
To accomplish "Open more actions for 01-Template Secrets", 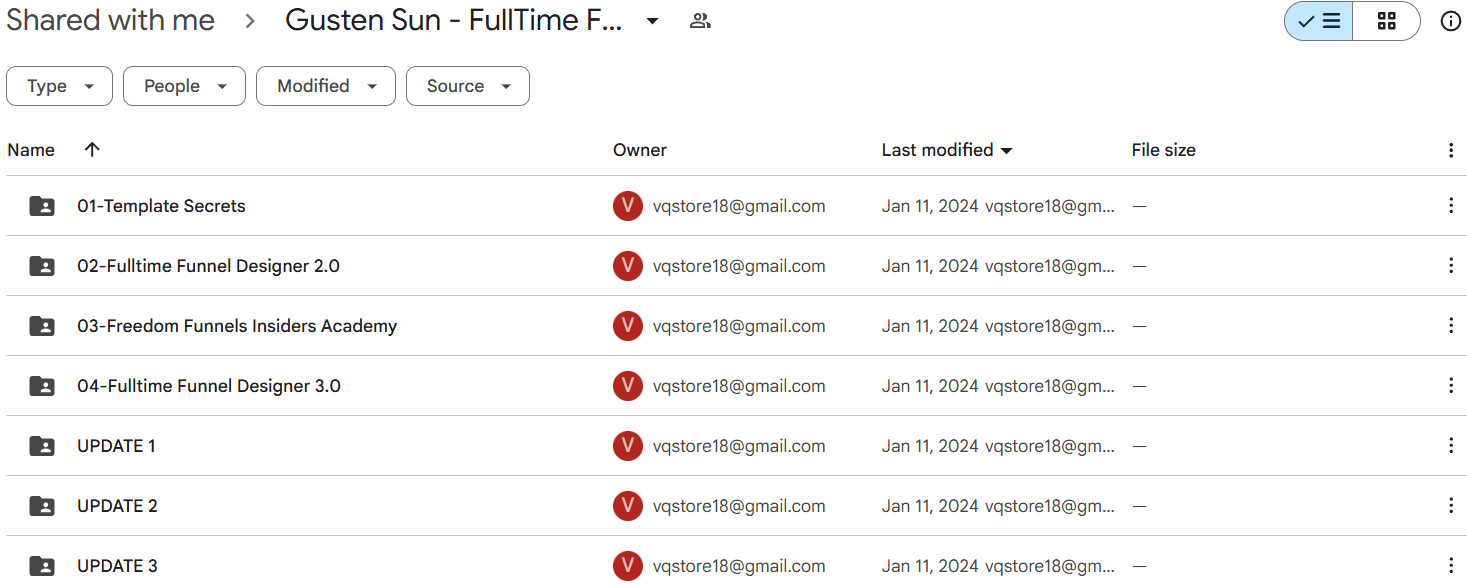I will pyautogui.click(x=1450, y=206).
